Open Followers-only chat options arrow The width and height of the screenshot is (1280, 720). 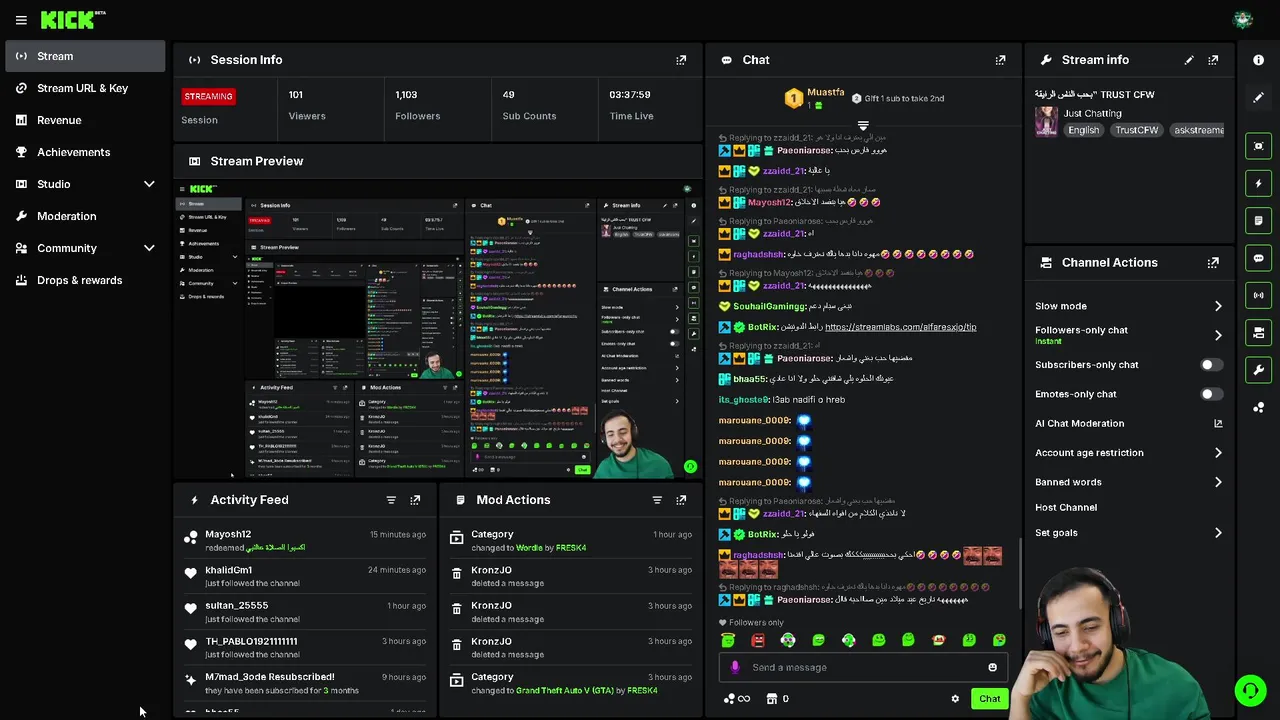[1218, 335]
